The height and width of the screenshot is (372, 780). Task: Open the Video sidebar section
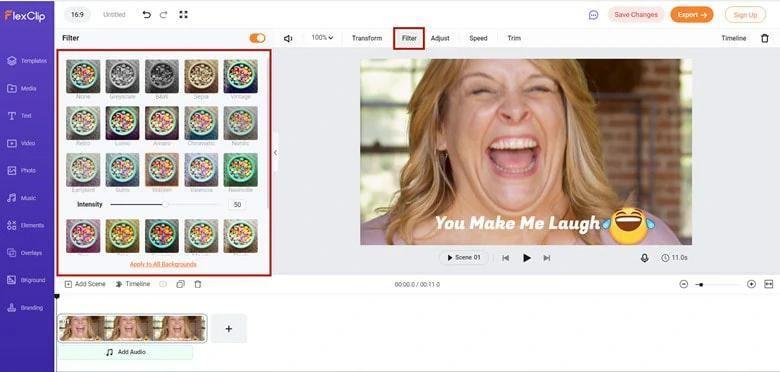tap(21, 143)
